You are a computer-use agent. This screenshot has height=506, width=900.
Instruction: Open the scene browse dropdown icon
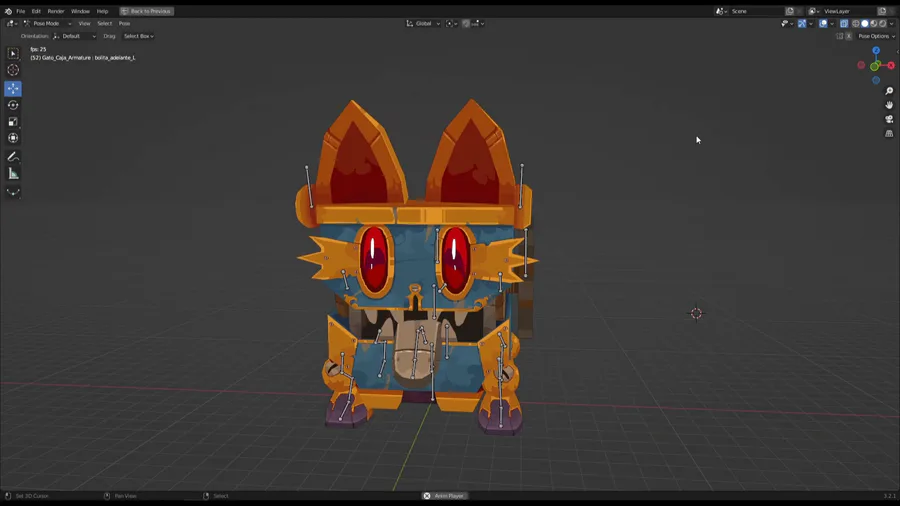[721, 11]
